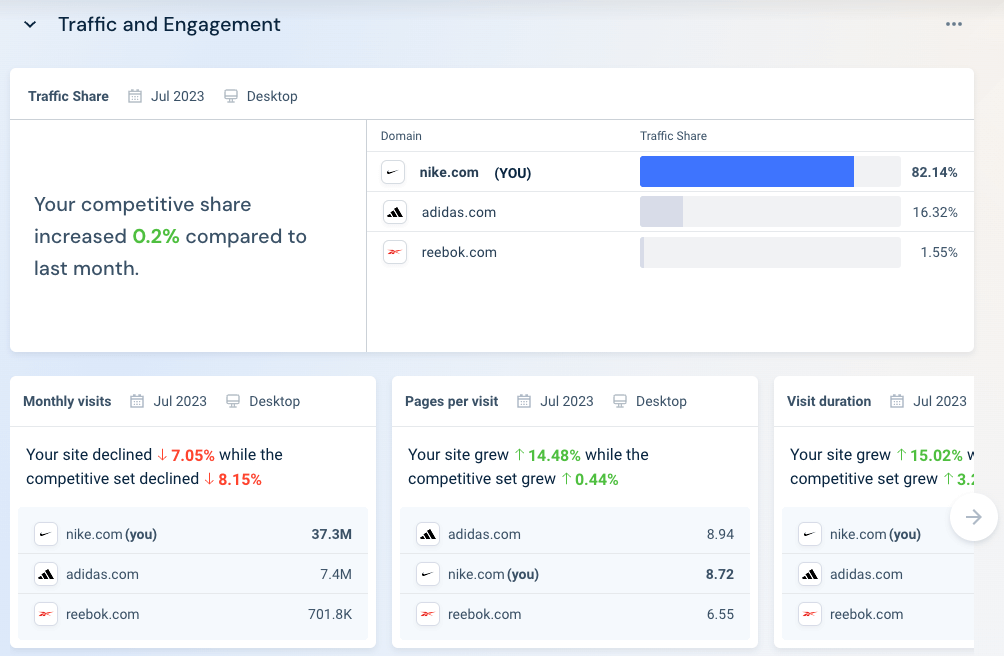Click nike.com logo in Pages per visit card
This screenshot has height=656, width=1004.
click(x=428, y=574)
